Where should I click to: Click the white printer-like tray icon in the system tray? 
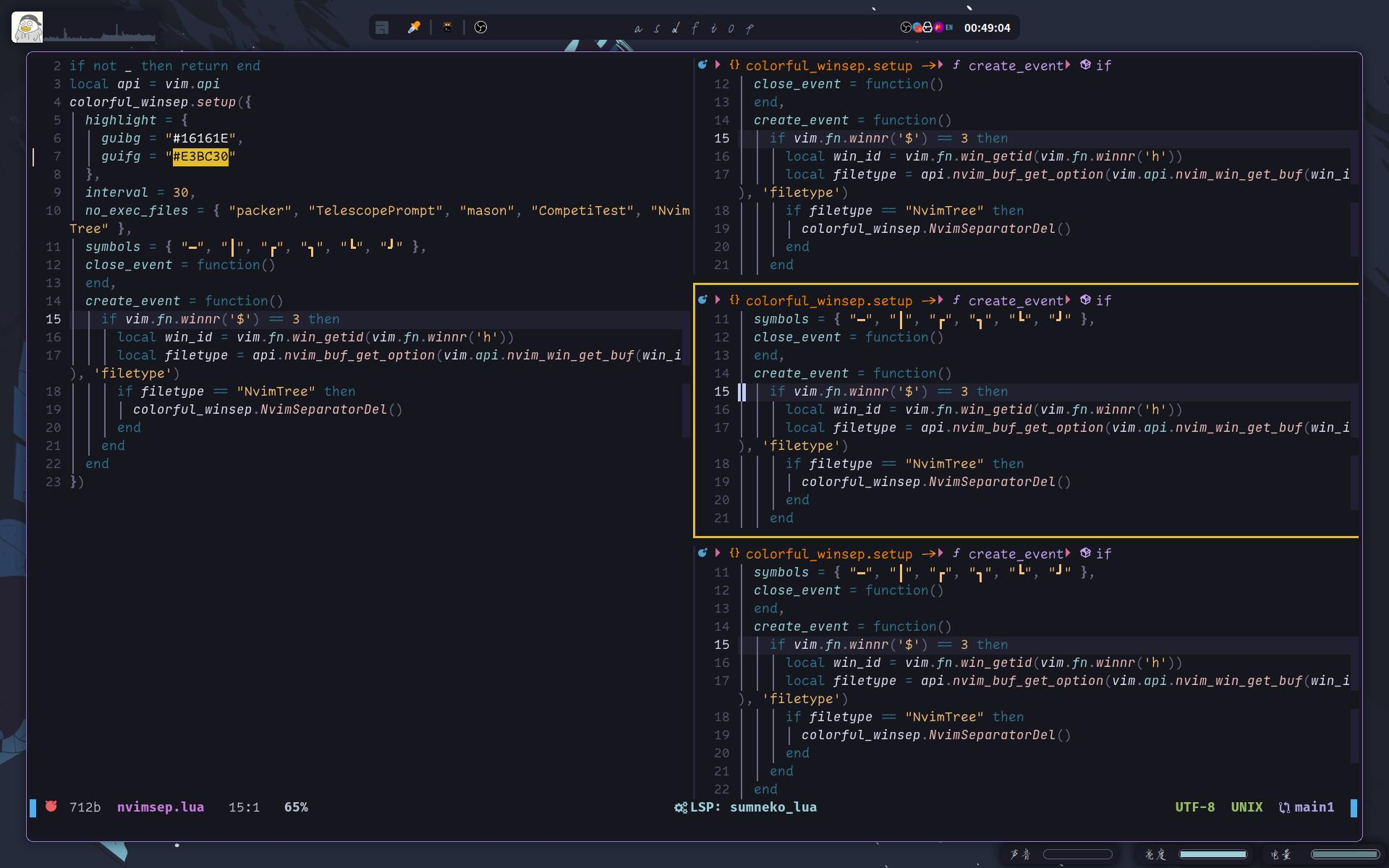pos(927,27)
